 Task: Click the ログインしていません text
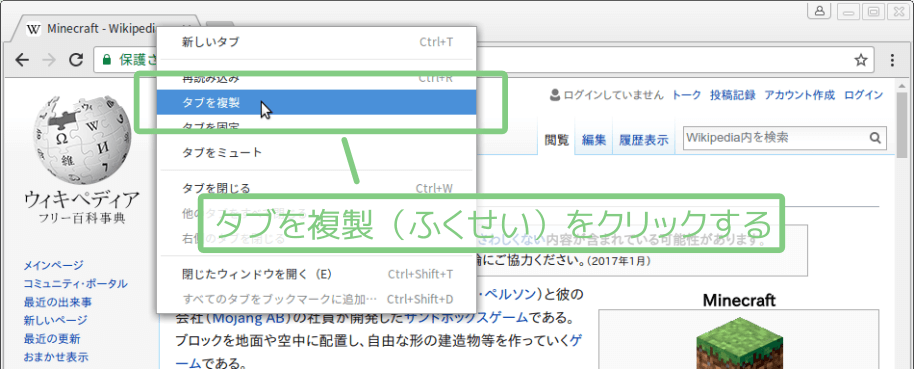(613, 95)
